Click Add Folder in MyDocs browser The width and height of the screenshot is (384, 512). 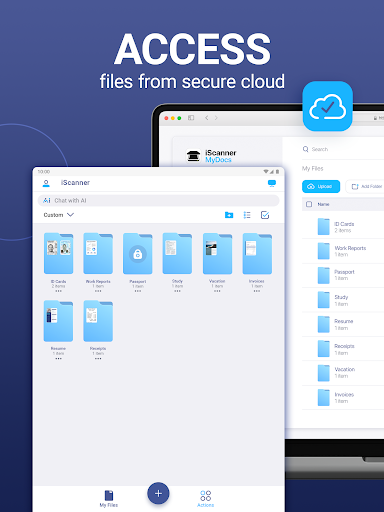(365, 186)
